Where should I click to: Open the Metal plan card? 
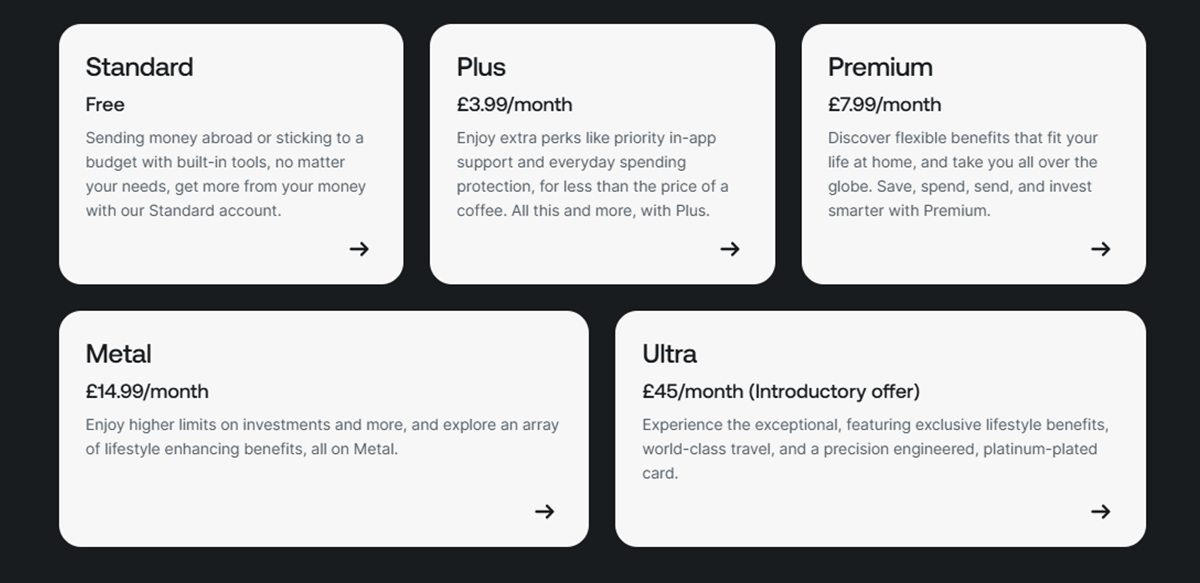(325, 428)
